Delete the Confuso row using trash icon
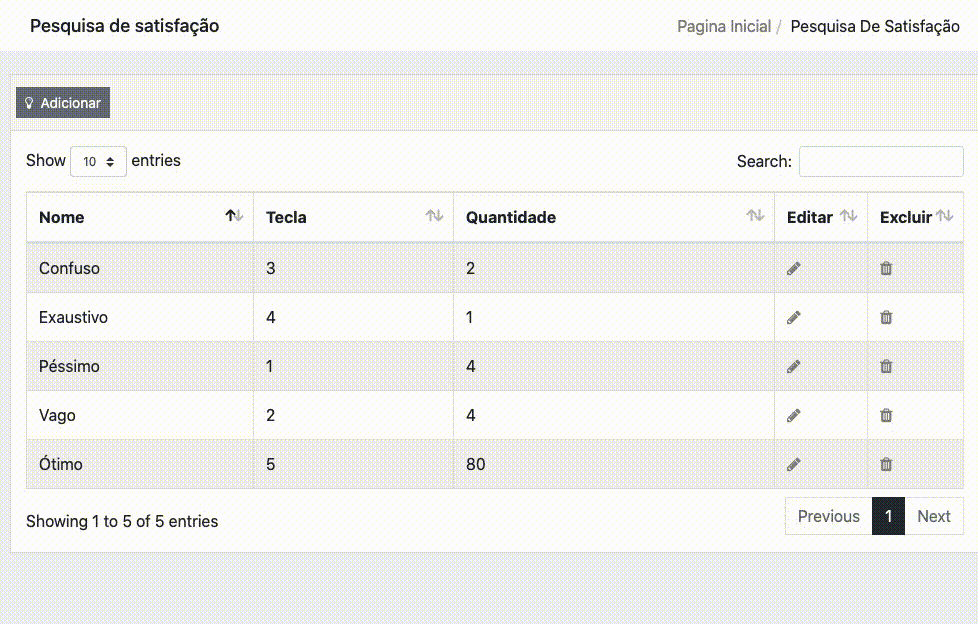This screenshot has width=978, height=624. pyautogui.click(x=885, y=268)
